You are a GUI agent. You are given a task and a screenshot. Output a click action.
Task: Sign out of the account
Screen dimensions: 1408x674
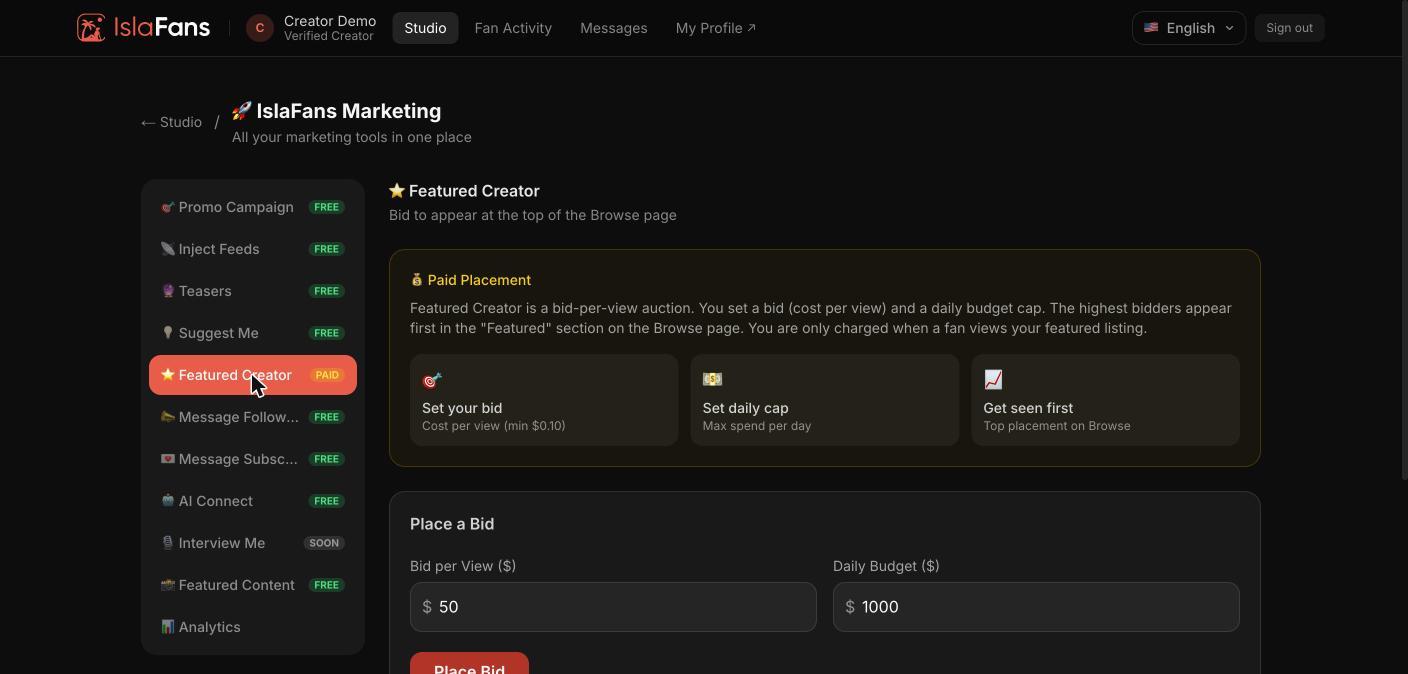pyautogui.click(x=1289, y=28)
